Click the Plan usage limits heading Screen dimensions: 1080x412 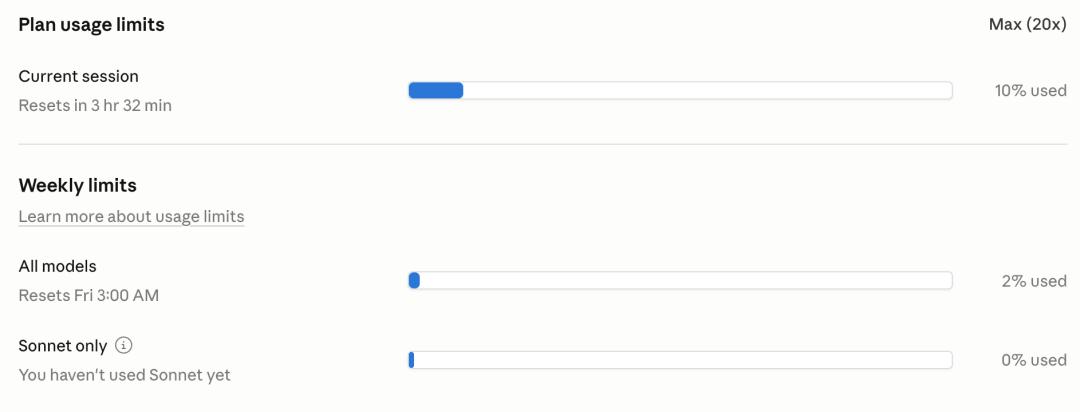click(92, 25)
